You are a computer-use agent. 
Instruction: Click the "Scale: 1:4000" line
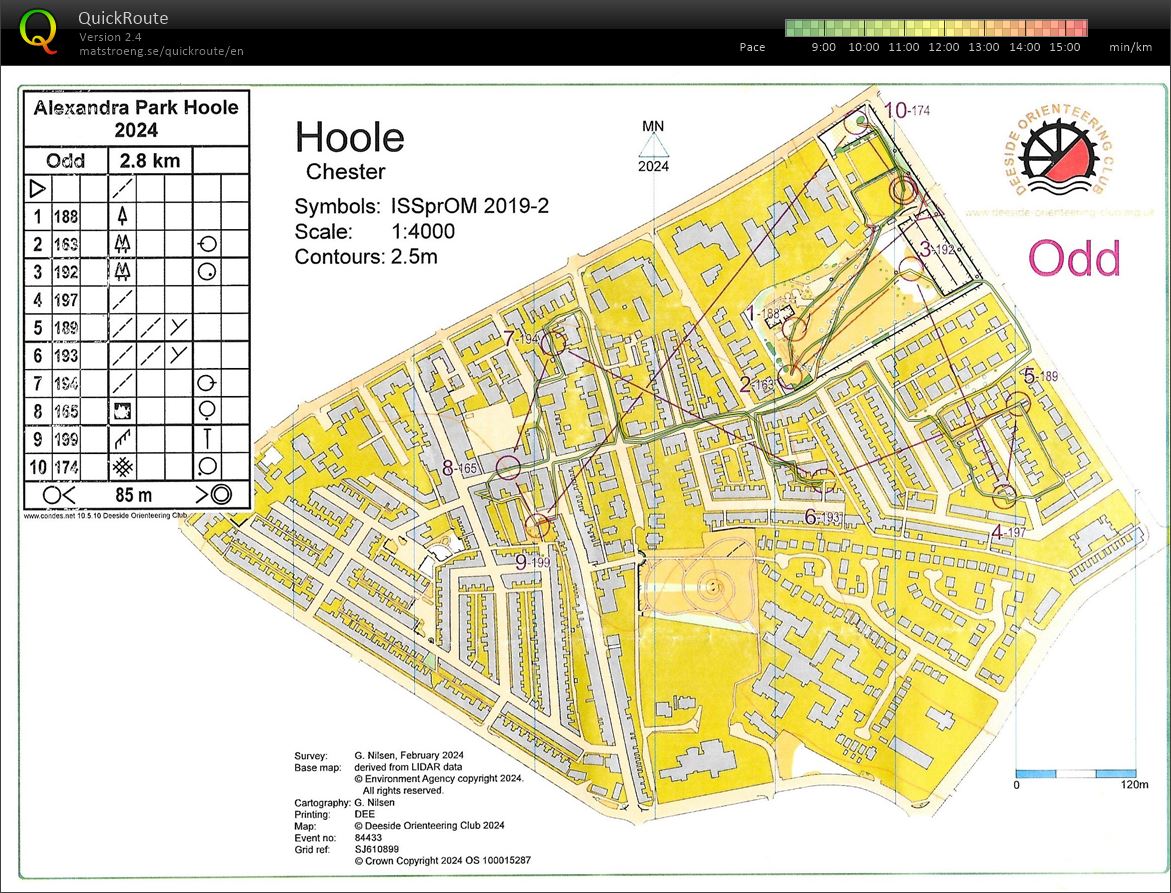click(374, 231)
